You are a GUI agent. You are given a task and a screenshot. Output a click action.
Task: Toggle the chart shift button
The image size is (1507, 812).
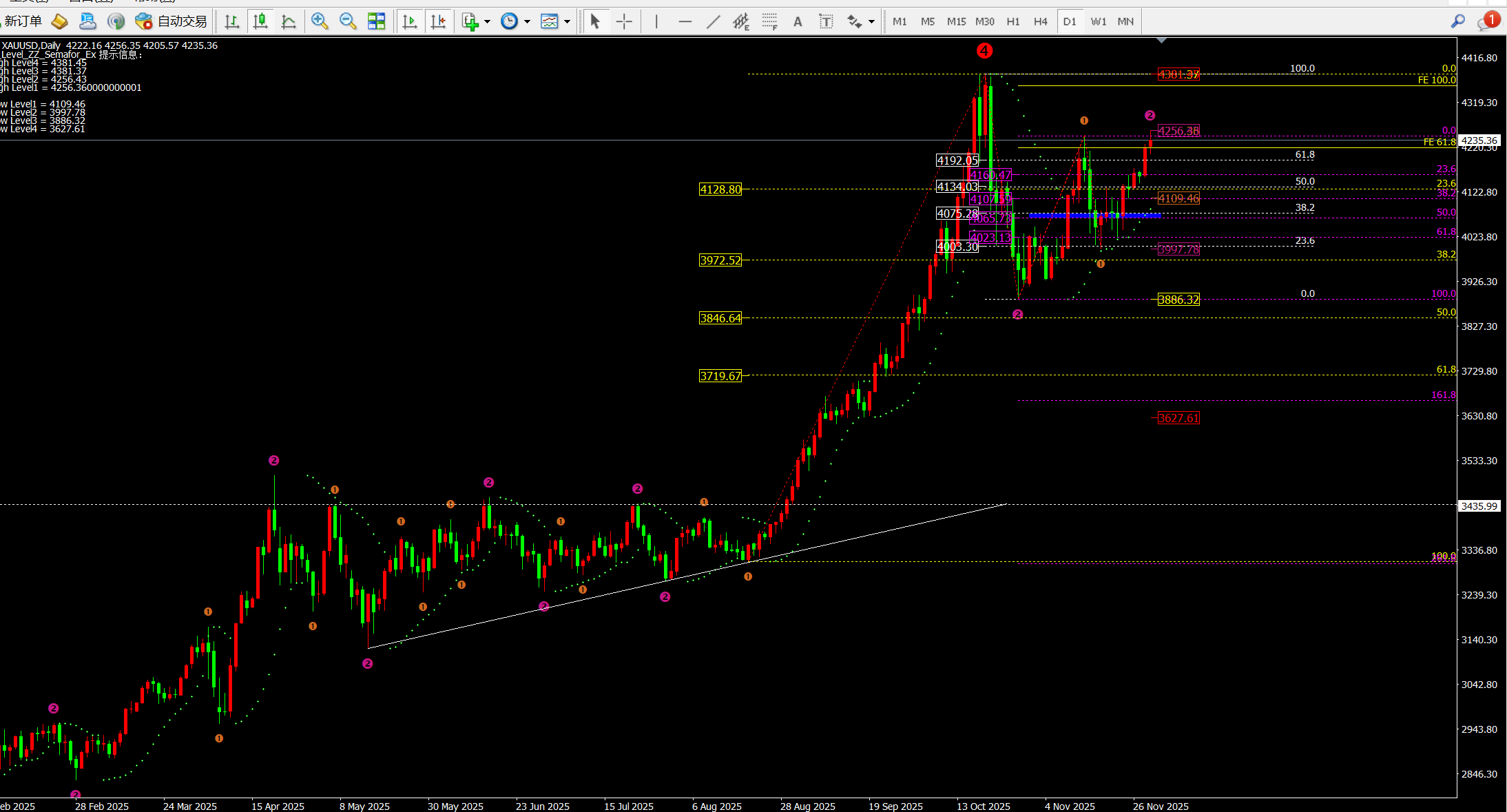pyautogui.click(x=438, y=21)
